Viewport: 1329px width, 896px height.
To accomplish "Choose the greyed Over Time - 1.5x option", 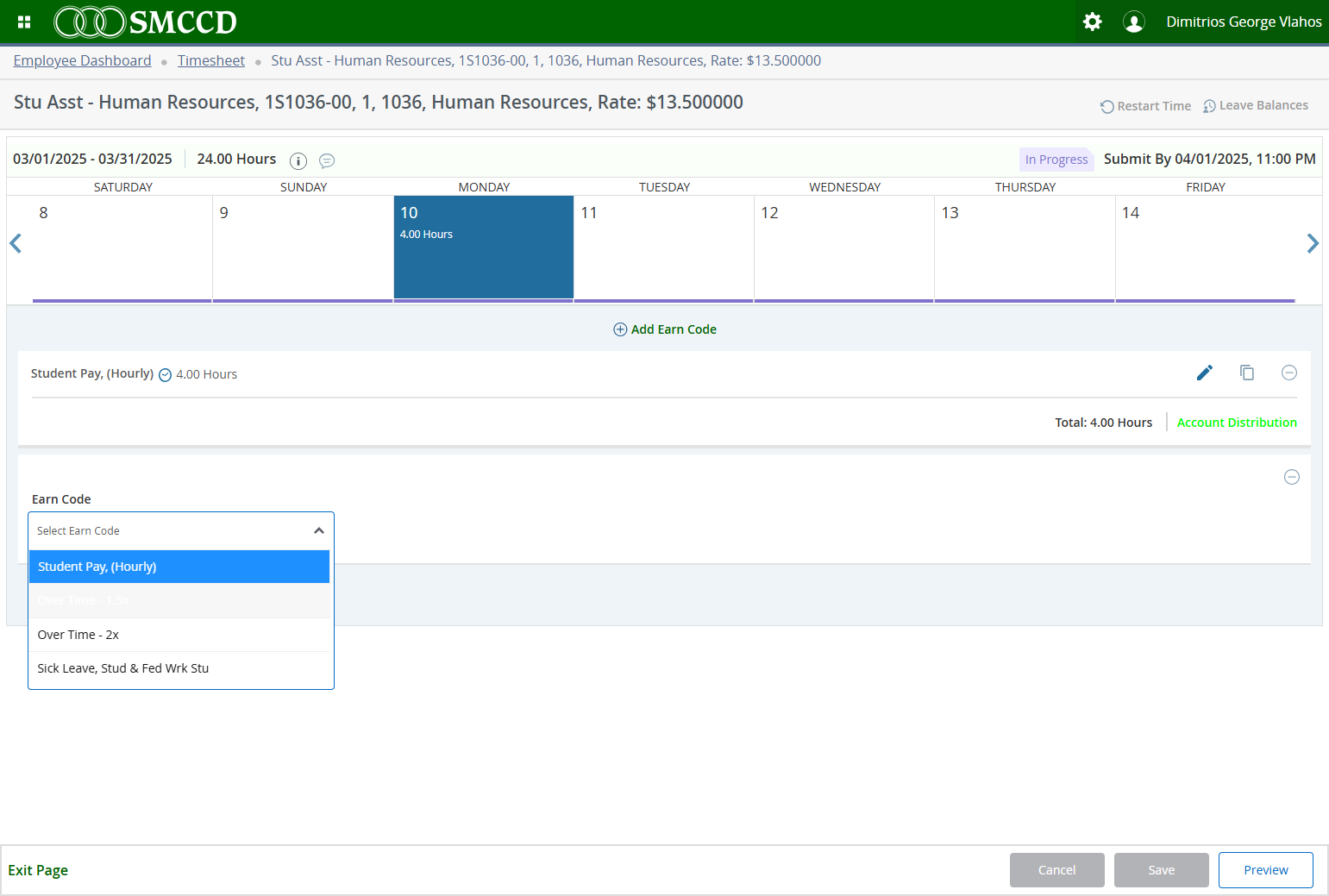I will (x=179, y=600).
